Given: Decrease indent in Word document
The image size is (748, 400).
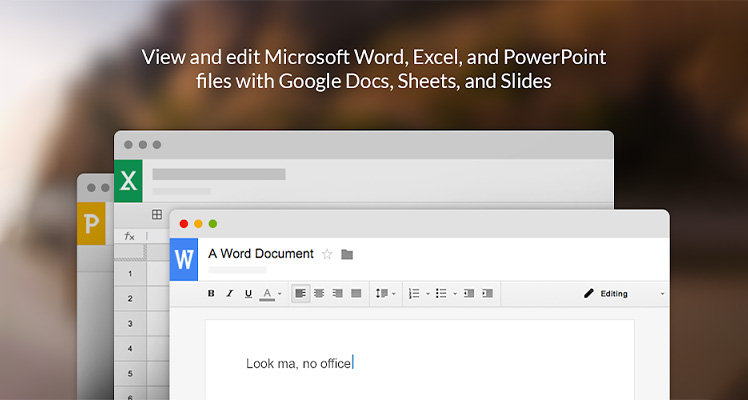Looking at the screenshot, I should [469, 294].
